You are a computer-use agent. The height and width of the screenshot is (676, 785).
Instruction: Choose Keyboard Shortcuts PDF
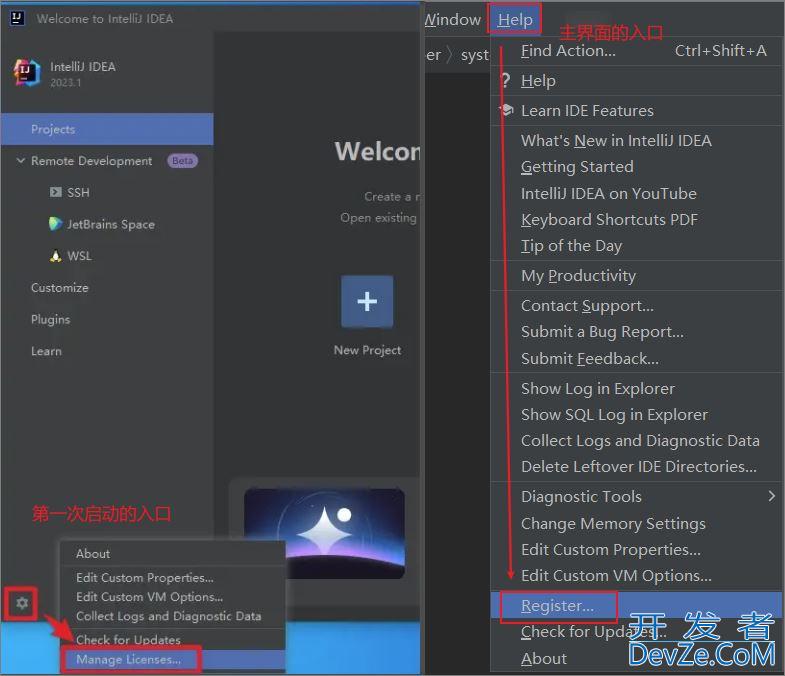click(x=636, y=219)
